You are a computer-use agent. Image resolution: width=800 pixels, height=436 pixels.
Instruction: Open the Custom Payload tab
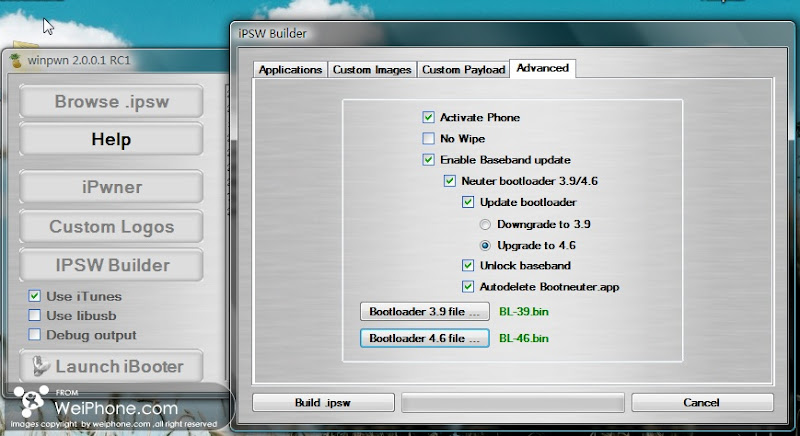point(463,70)
